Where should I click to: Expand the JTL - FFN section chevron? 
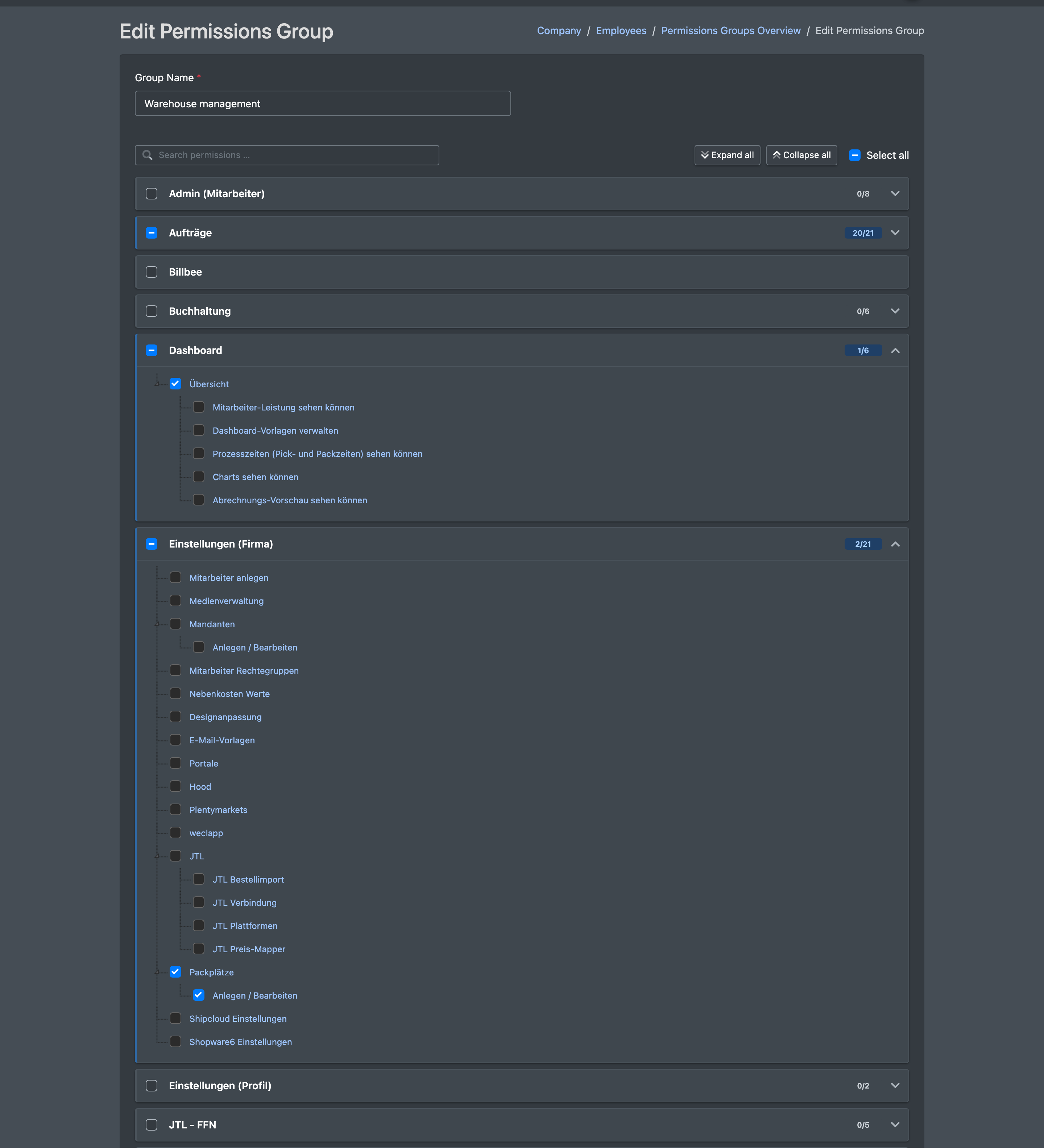pos(895,1125)
